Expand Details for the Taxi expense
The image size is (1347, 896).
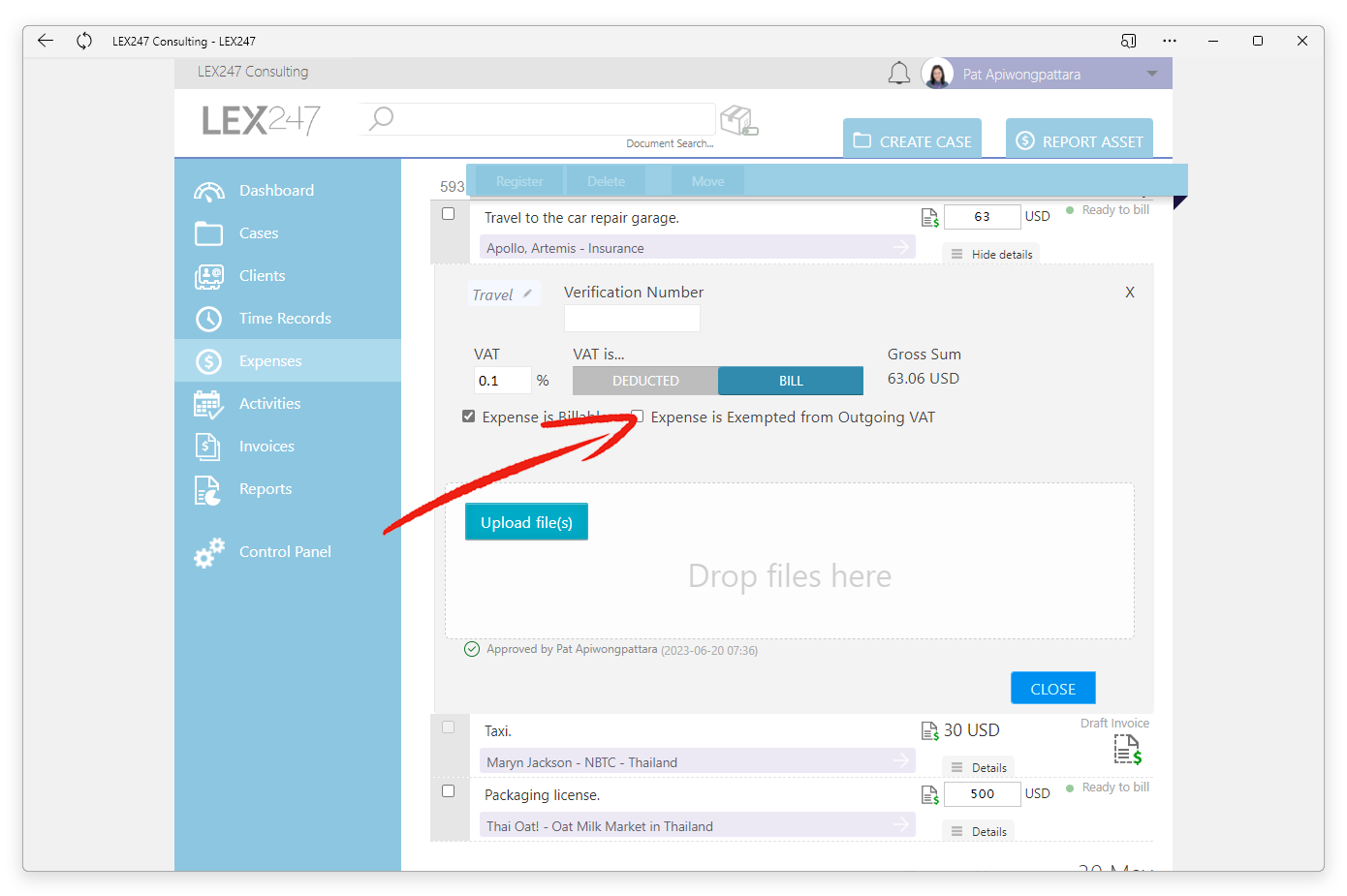click(979, 768)
